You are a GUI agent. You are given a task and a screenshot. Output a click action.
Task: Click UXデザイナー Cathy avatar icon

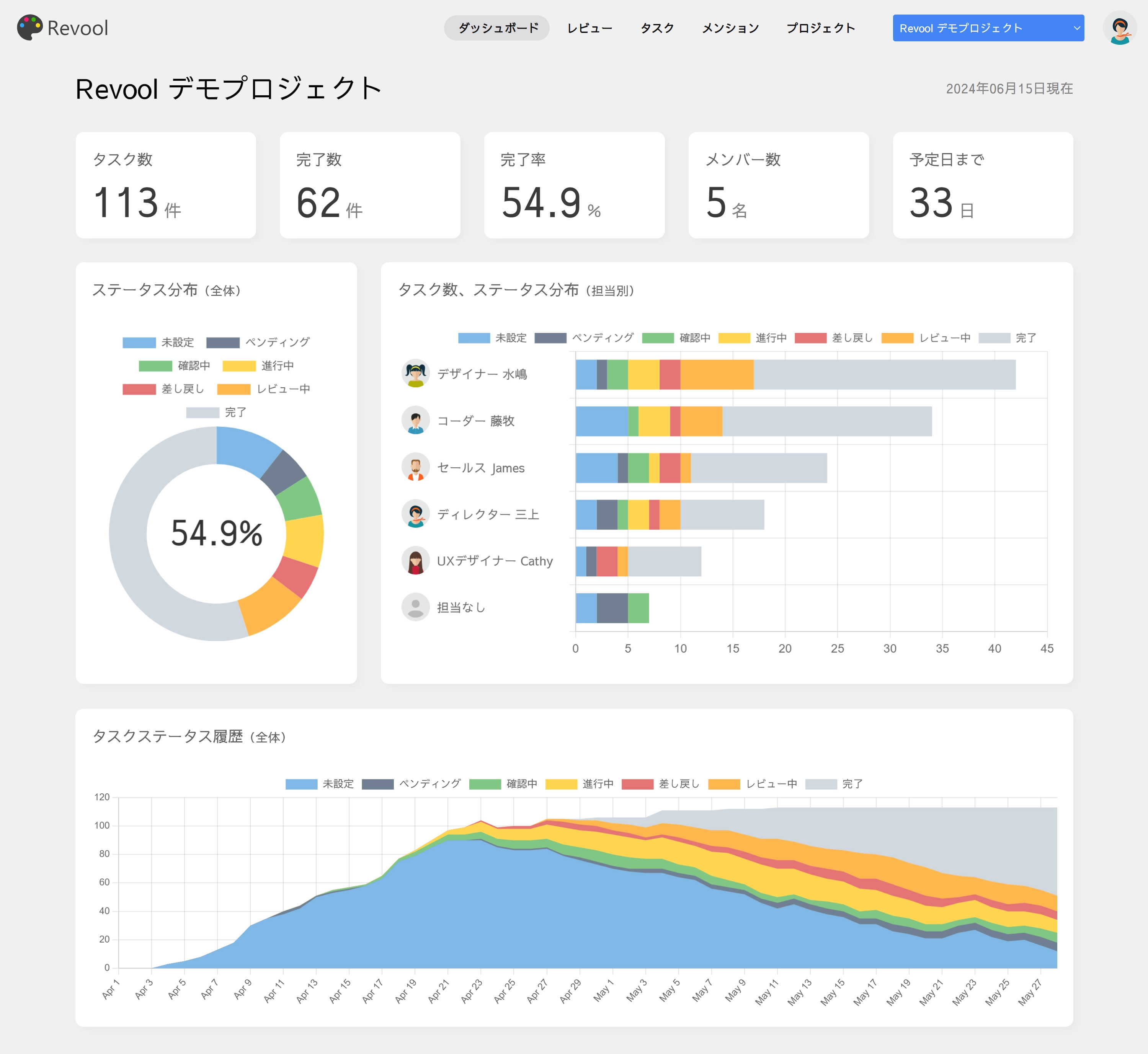[x=415, y=561]
